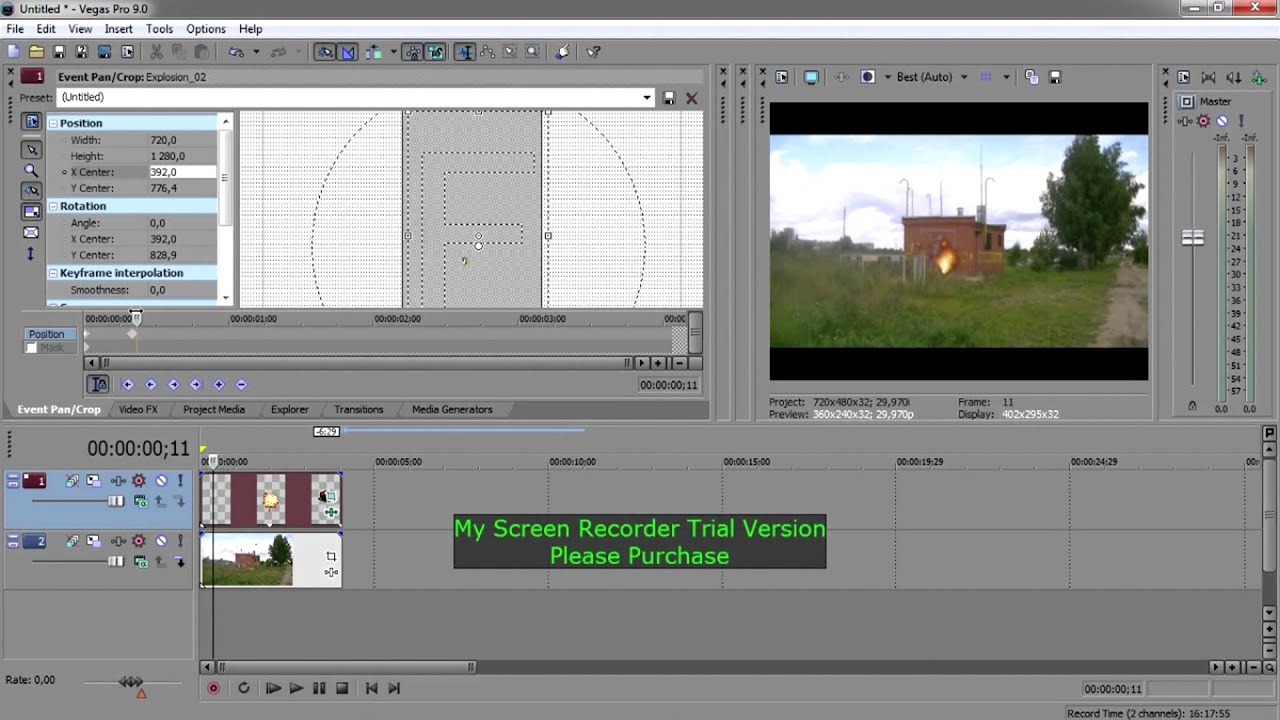Save the project with the floppy icon
The height and width of the screenshot is (720, 1280).
59,52
